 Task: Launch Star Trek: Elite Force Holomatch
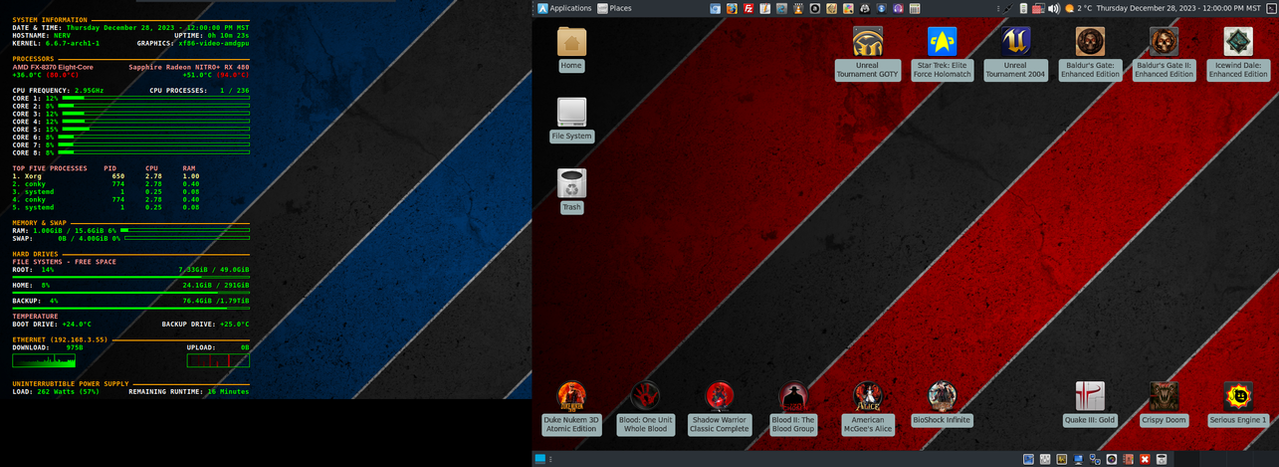[x=941, y=53]
